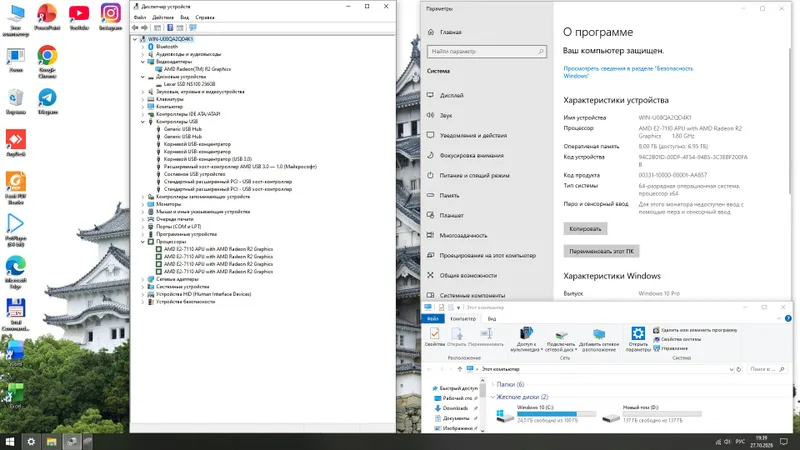Open Действие menu in Device Manager
The image size is (800, 450).
point(163,17)
